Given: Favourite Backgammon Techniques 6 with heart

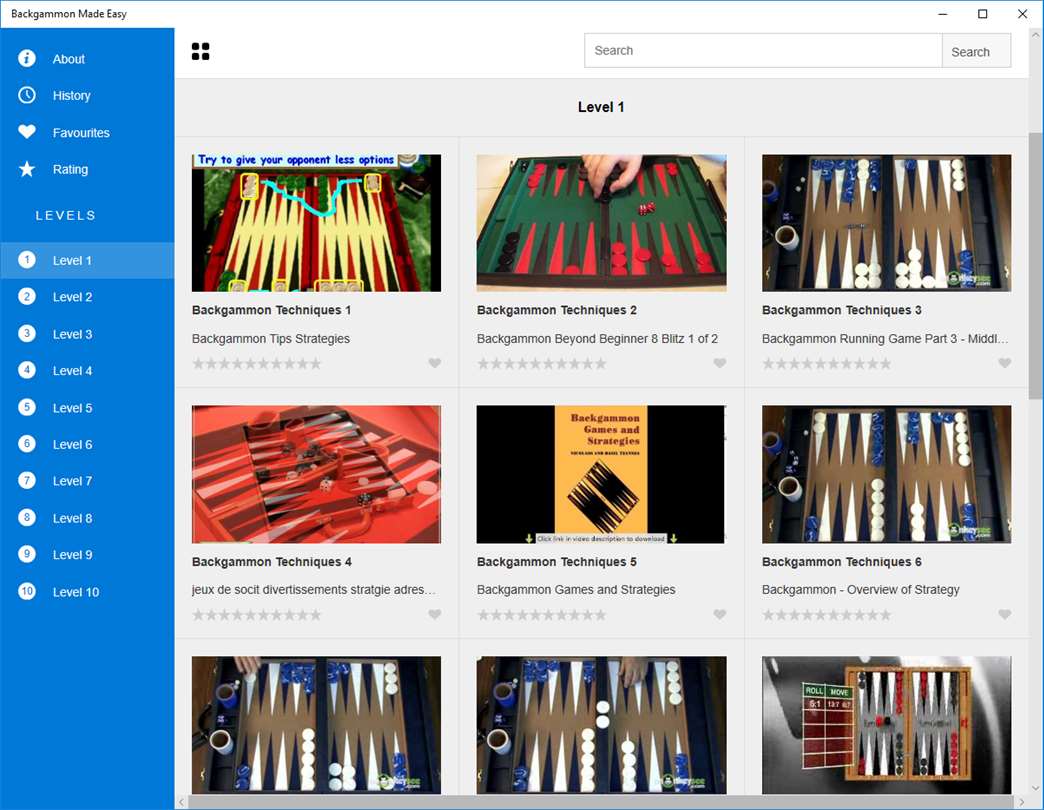Looking at the screenshot, I should [x=1004, y=614].
